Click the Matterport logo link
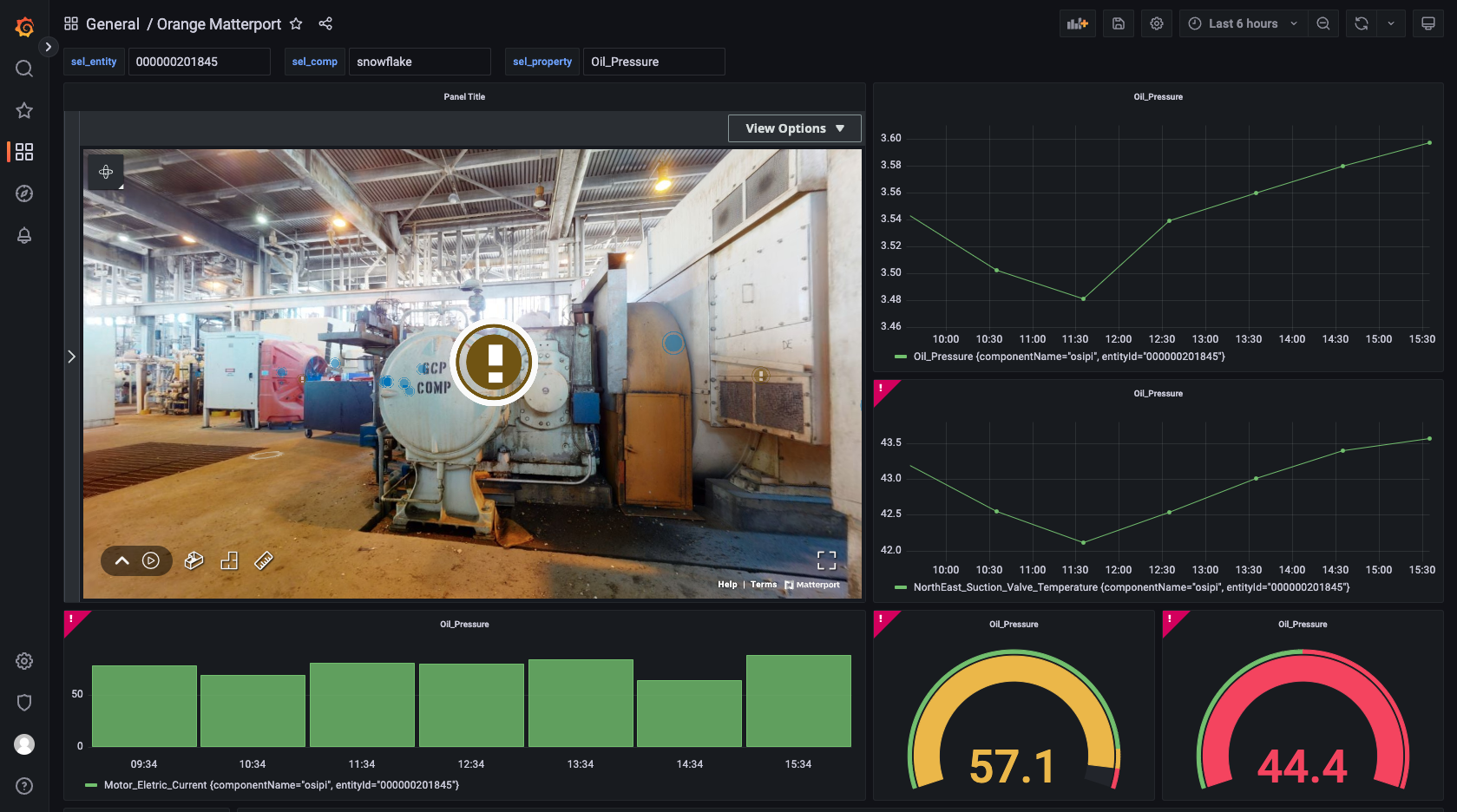The height and width of the screenshot is (812, 1457). pos(812,585)
